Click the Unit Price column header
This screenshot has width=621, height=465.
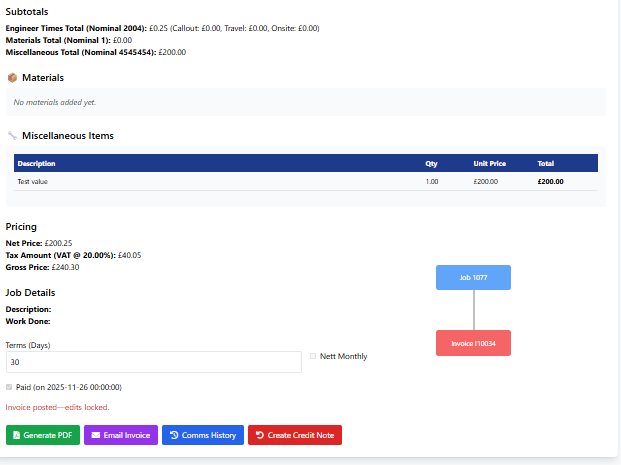click(x=490, y=164)
